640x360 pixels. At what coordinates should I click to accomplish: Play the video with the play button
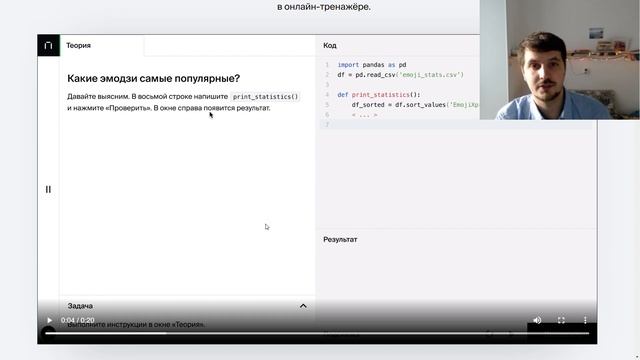tap(49, 320)
